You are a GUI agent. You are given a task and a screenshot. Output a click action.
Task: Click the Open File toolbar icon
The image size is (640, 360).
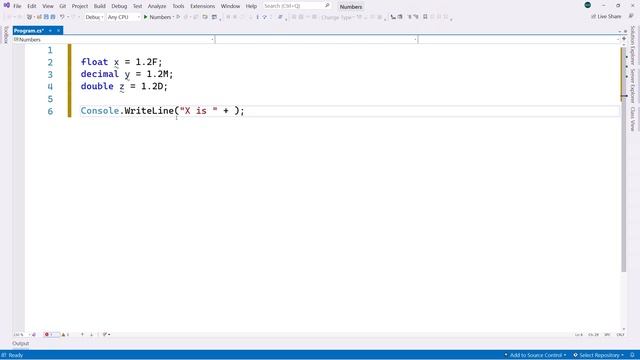39,17
